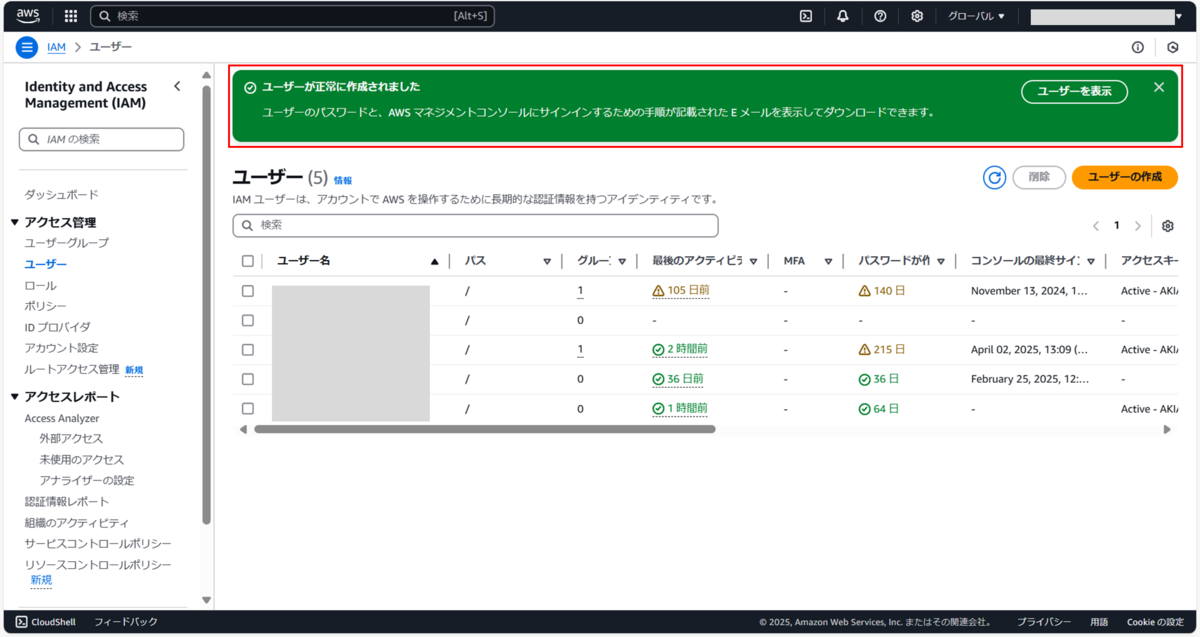
Task: Click the info circle icon under account bar
Action: (x=1138, y=47)
